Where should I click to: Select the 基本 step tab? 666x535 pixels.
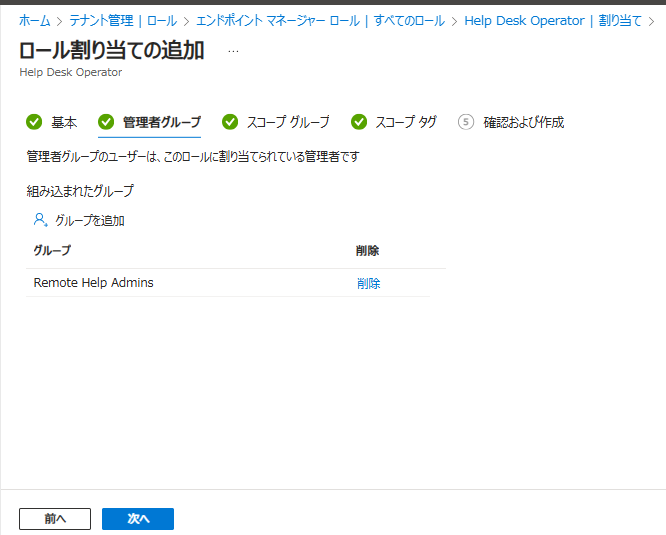(51, 122)
